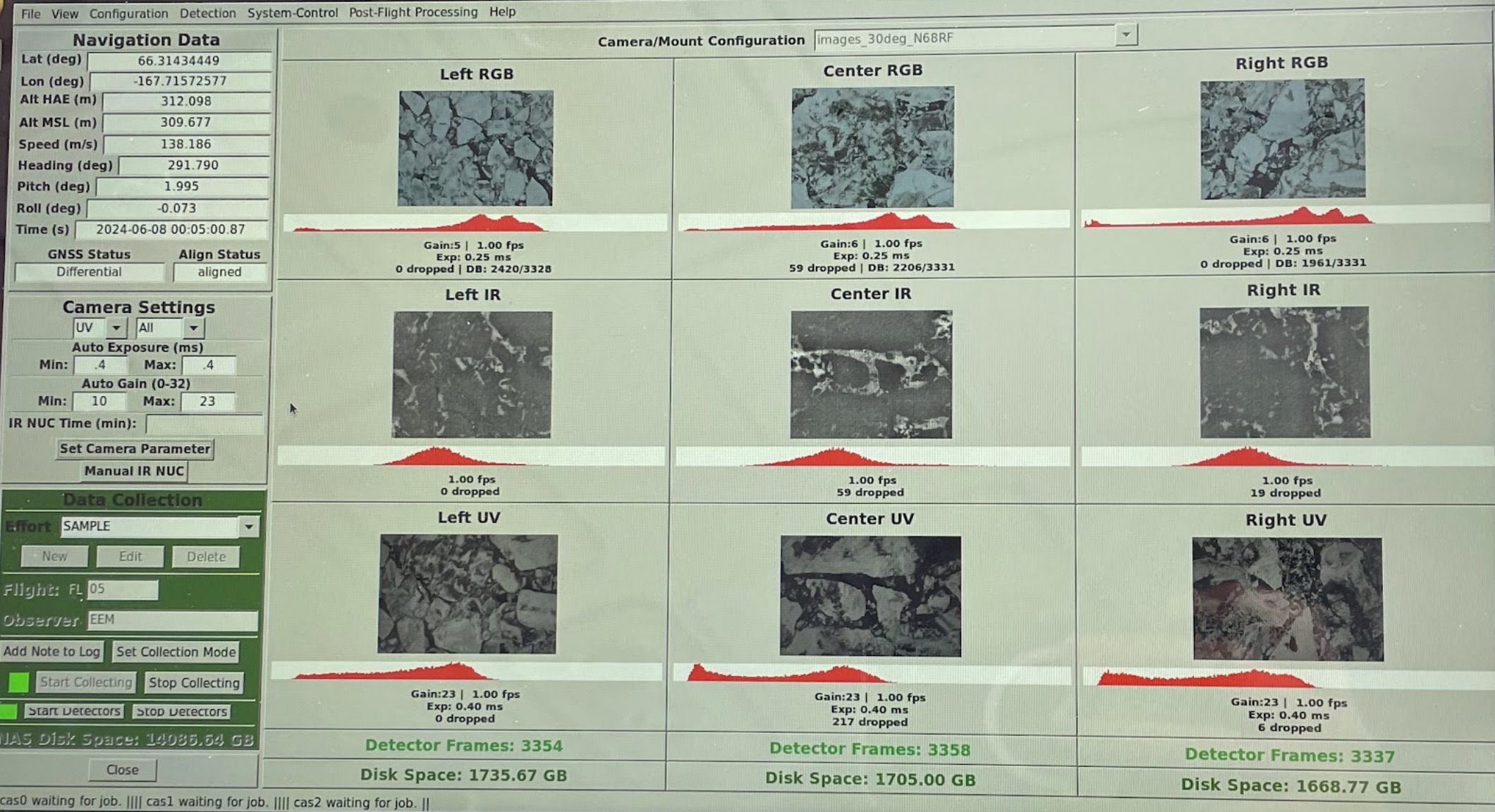Open the Right UV camera preview
The width and height of the screenshot is (1495, 812).
[x=1288, y=599]
